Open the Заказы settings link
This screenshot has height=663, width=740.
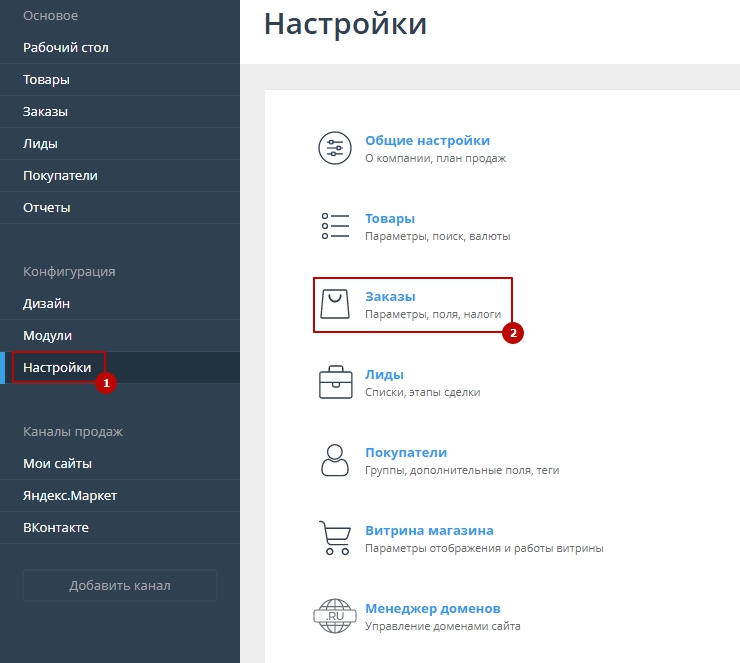pyautogui.click(x=390, y=297)
